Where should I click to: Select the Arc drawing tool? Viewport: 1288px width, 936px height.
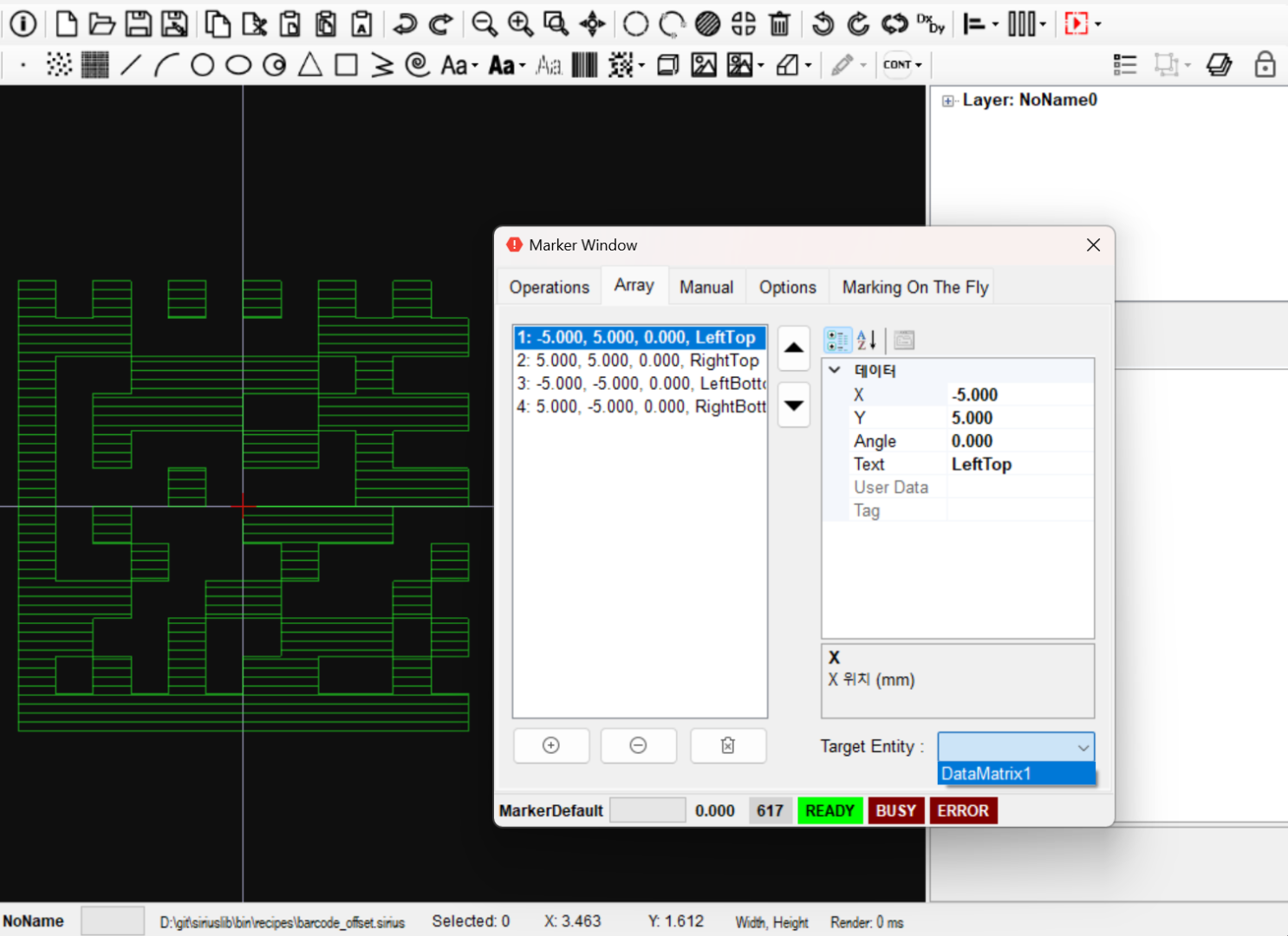coord(166,65)
